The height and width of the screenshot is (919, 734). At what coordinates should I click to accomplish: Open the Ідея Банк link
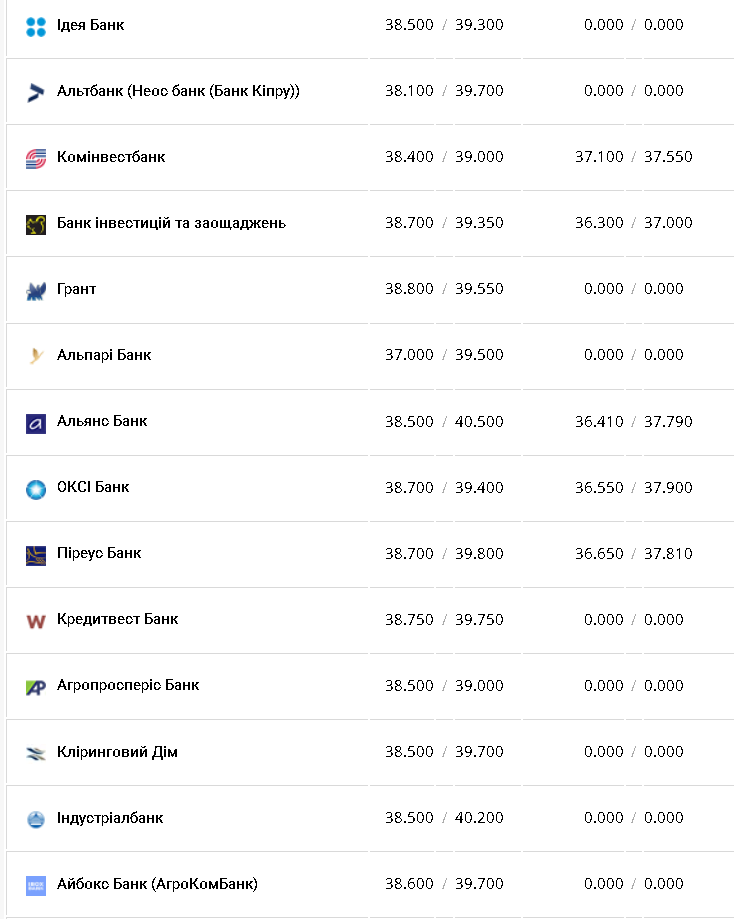[x=91, y=25]
